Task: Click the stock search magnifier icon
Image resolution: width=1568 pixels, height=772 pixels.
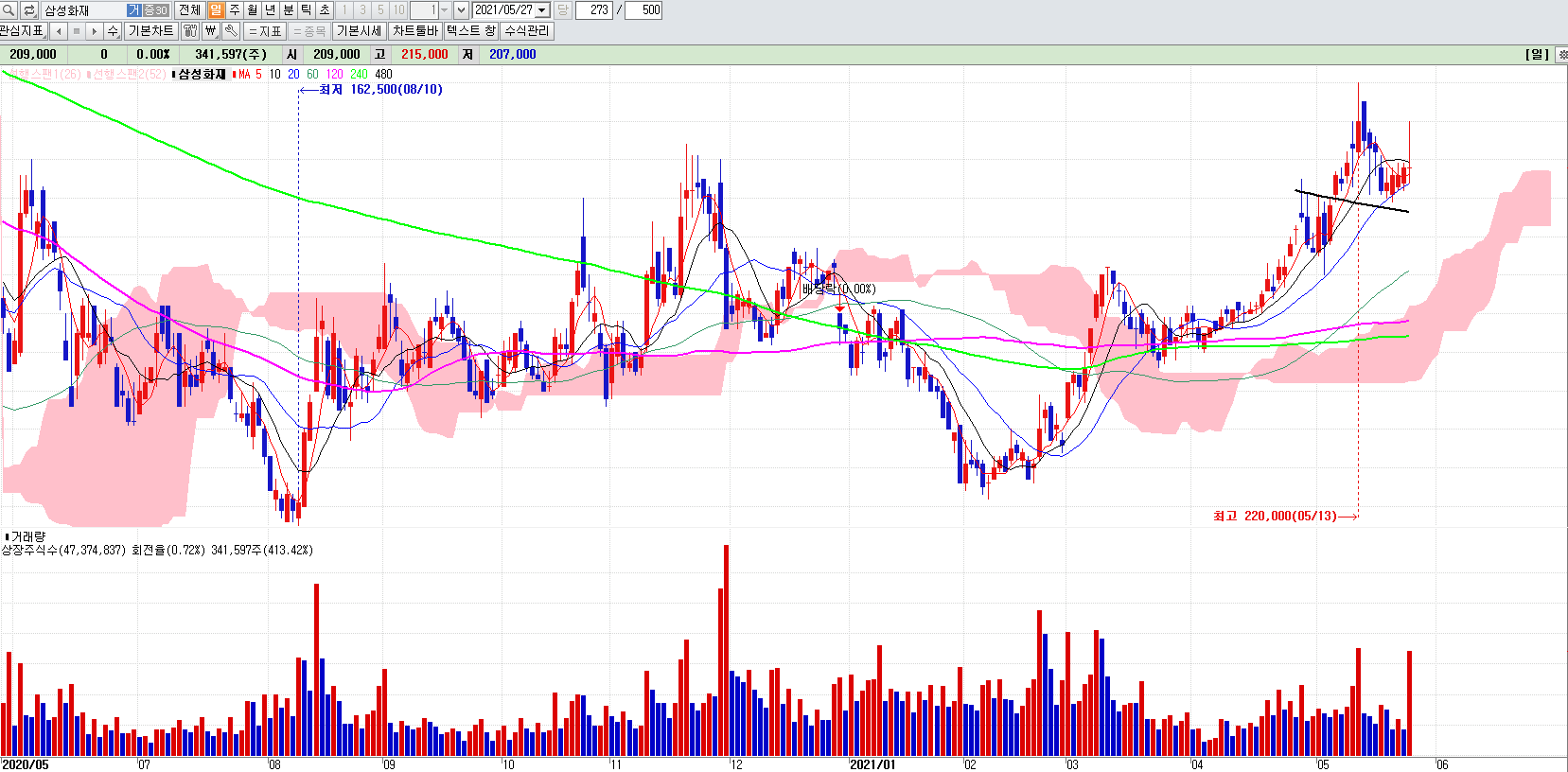Action: pyautogui.click(x=9, y=10)
